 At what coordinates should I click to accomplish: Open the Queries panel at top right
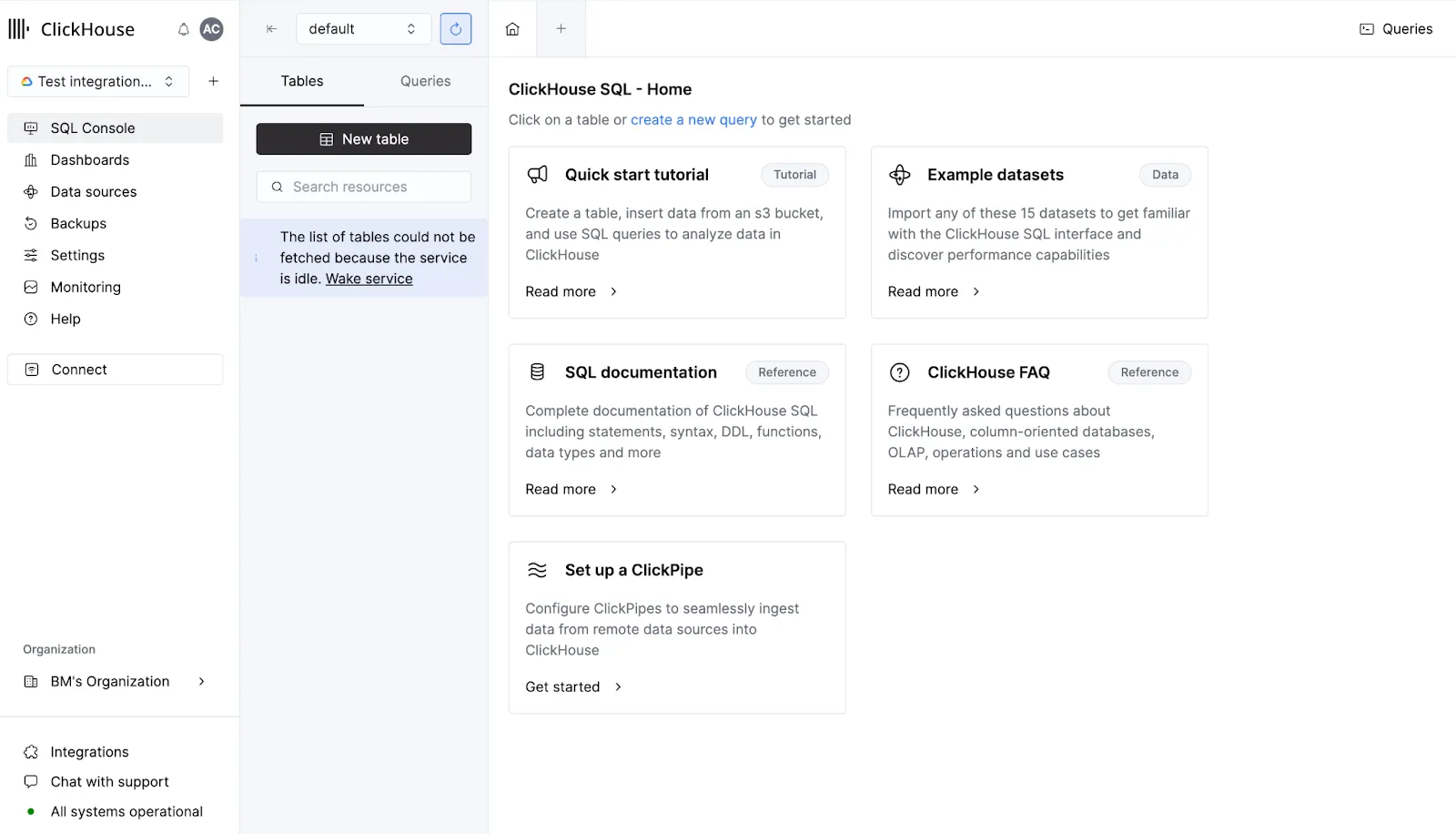click(1396, 29)
